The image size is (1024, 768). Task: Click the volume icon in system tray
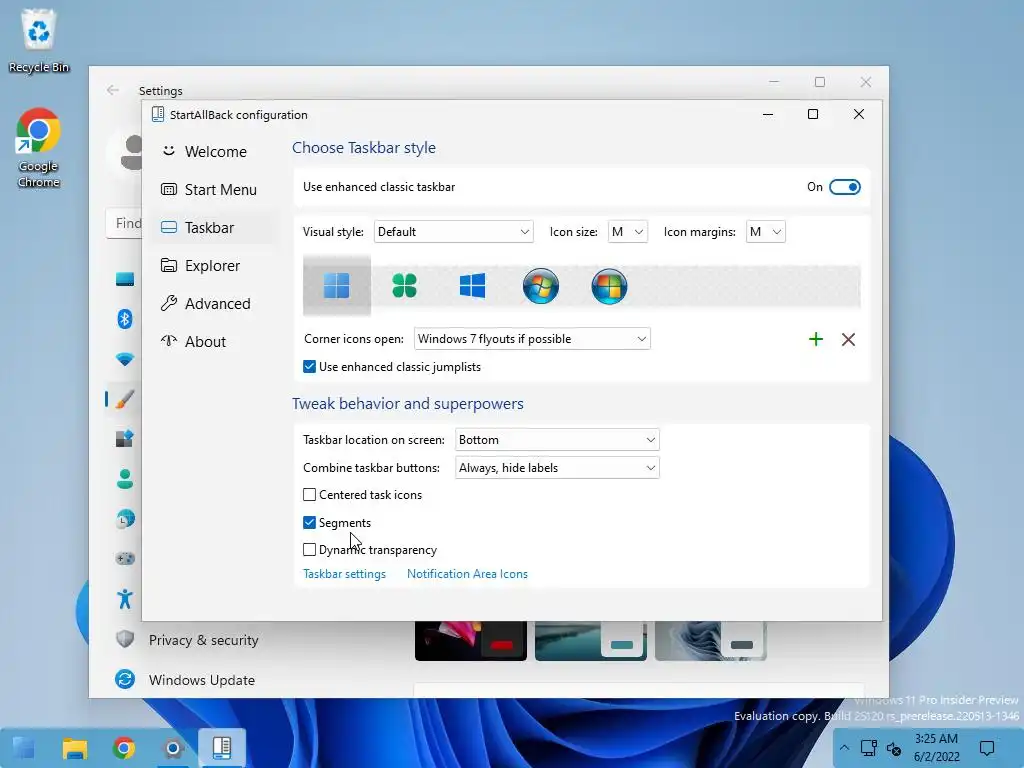[894, 748]
